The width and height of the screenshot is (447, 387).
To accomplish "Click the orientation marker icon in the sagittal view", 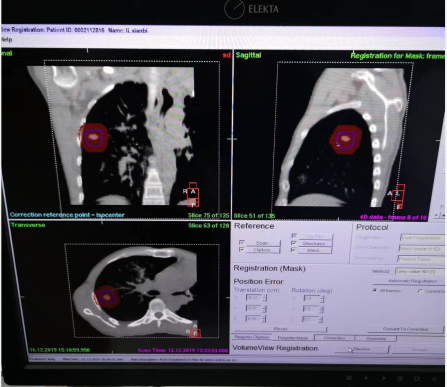I will (398, 196).
